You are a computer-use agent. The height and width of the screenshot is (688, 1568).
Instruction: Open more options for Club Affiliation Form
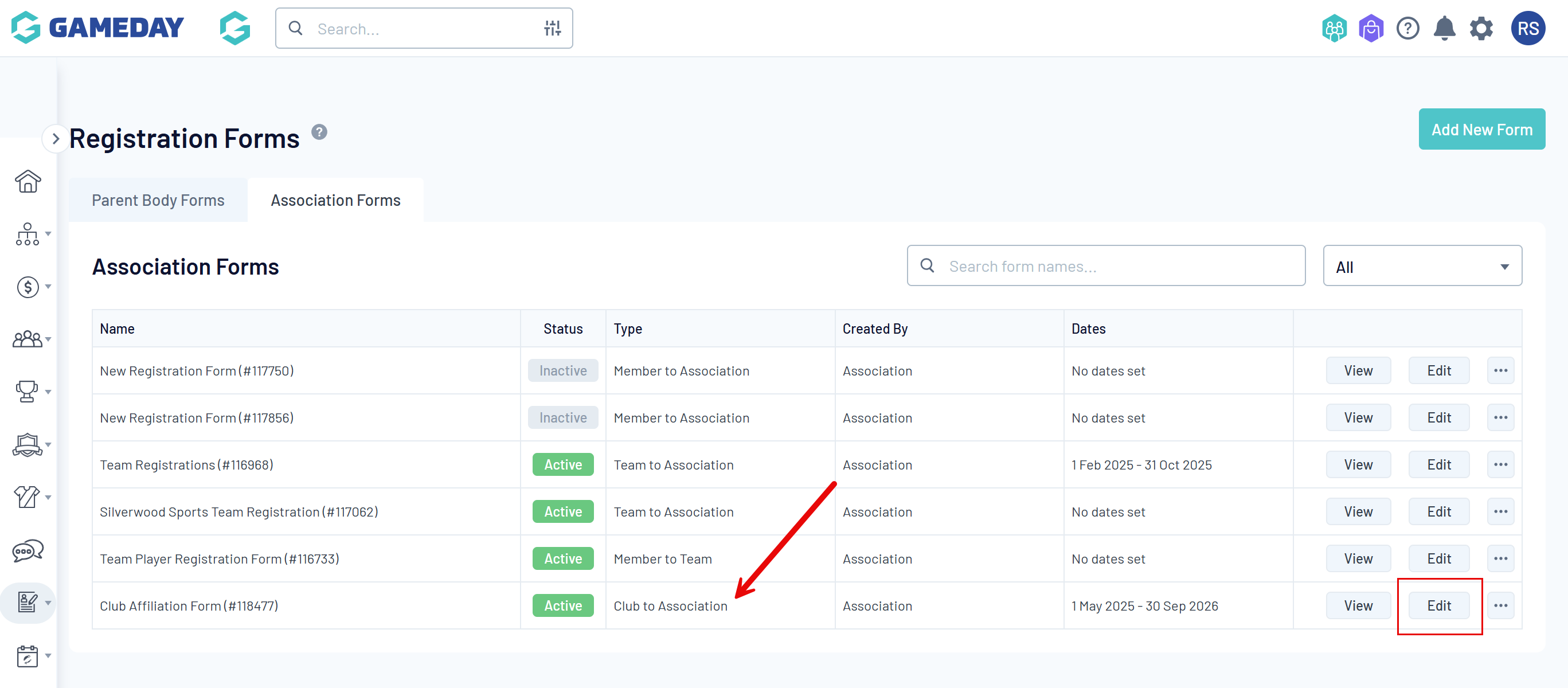pyautogui.click(x=1500, y=605)
